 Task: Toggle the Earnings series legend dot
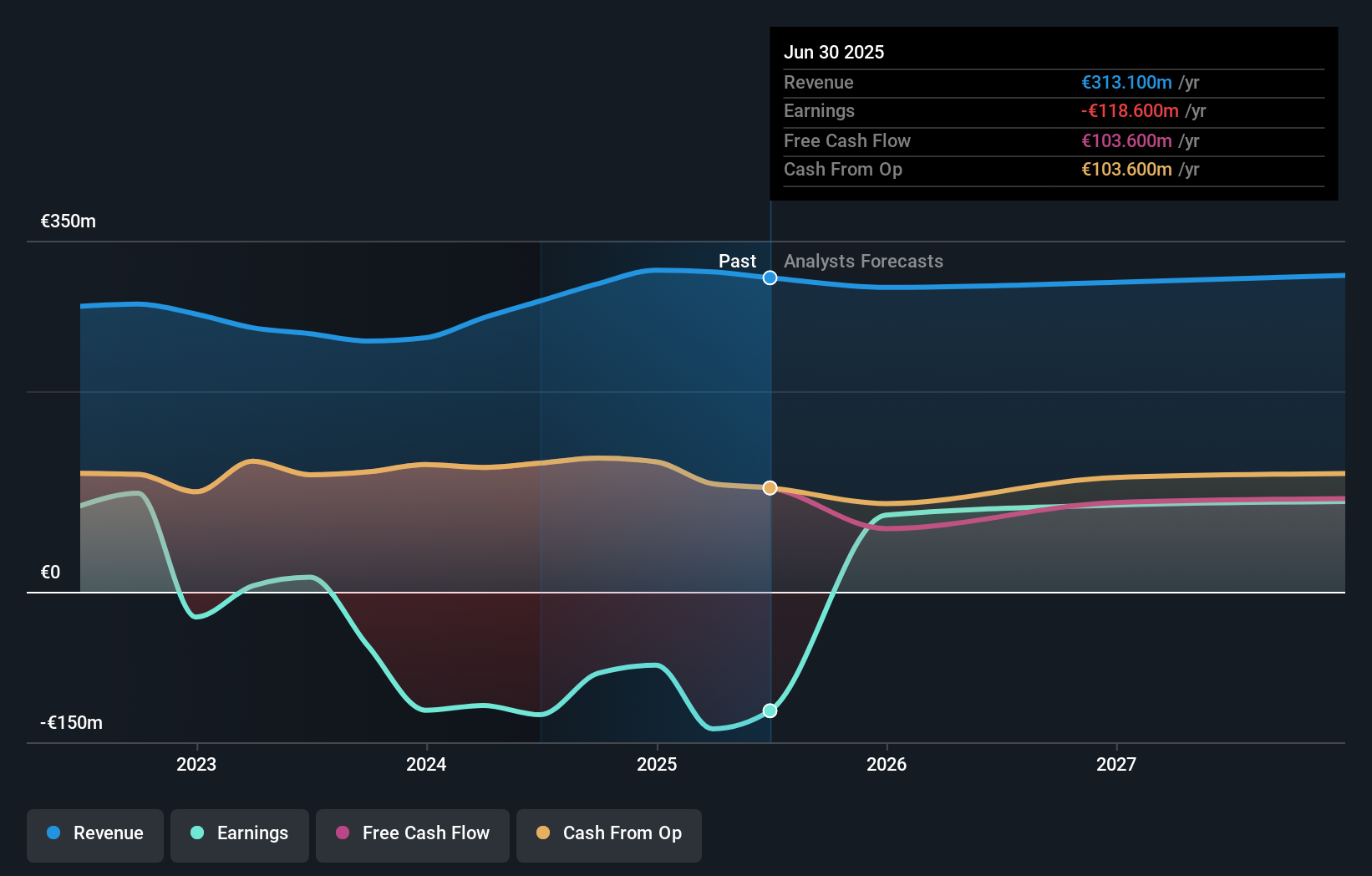coord(196,833)
